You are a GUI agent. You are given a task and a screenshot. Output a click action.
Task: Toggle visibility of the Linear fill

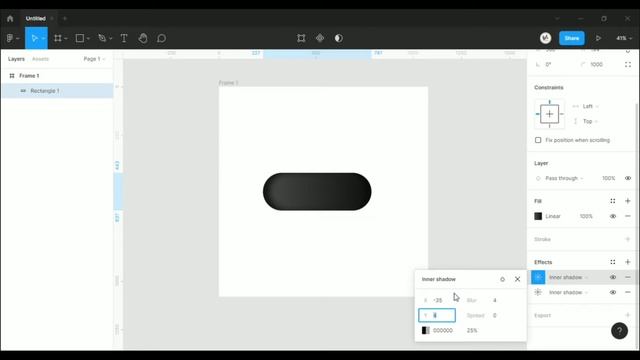pos(613,216)
